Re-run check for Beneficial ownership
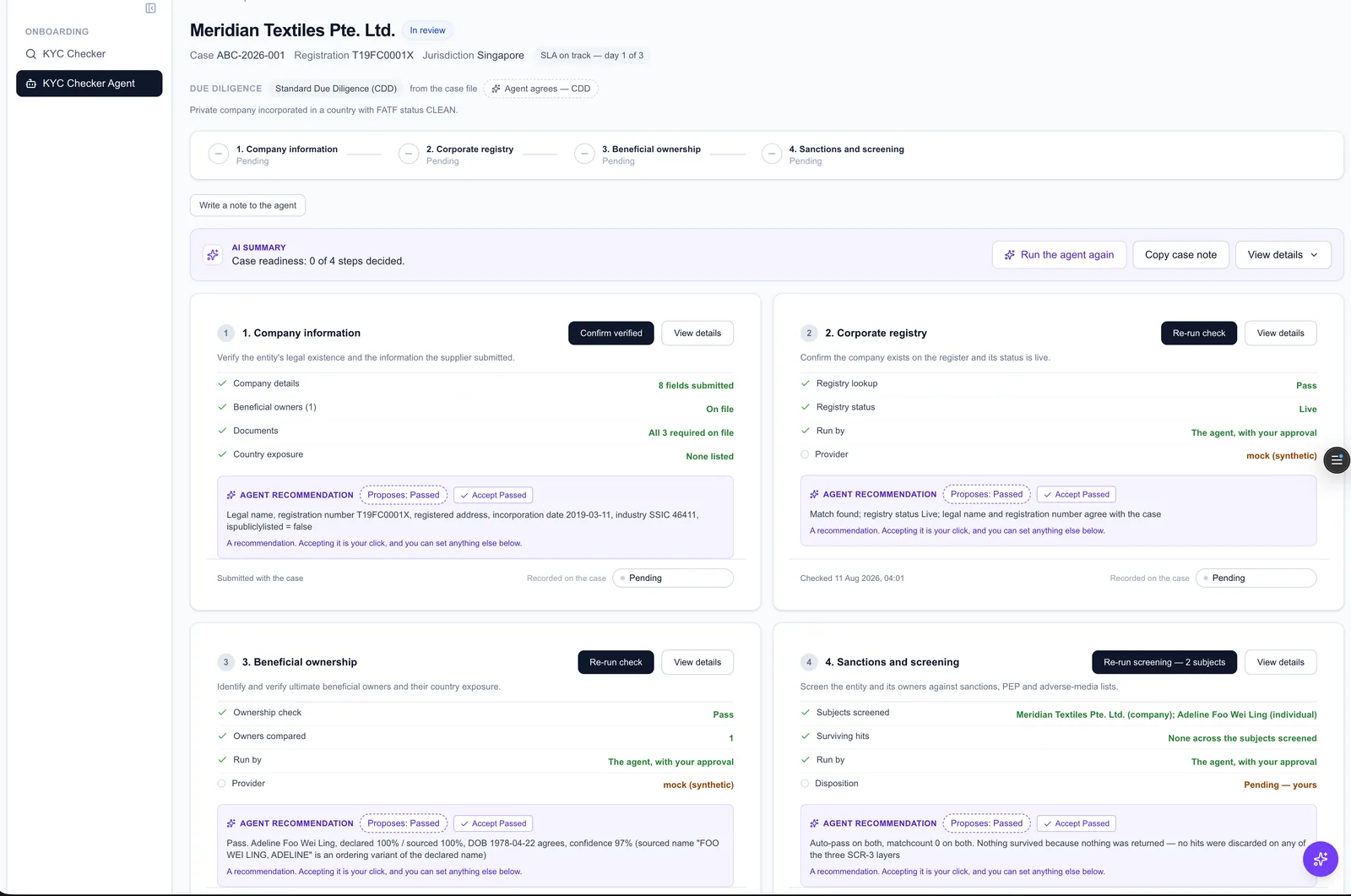Viewport: 1351px width, 896px height. [x=616, y=663]
